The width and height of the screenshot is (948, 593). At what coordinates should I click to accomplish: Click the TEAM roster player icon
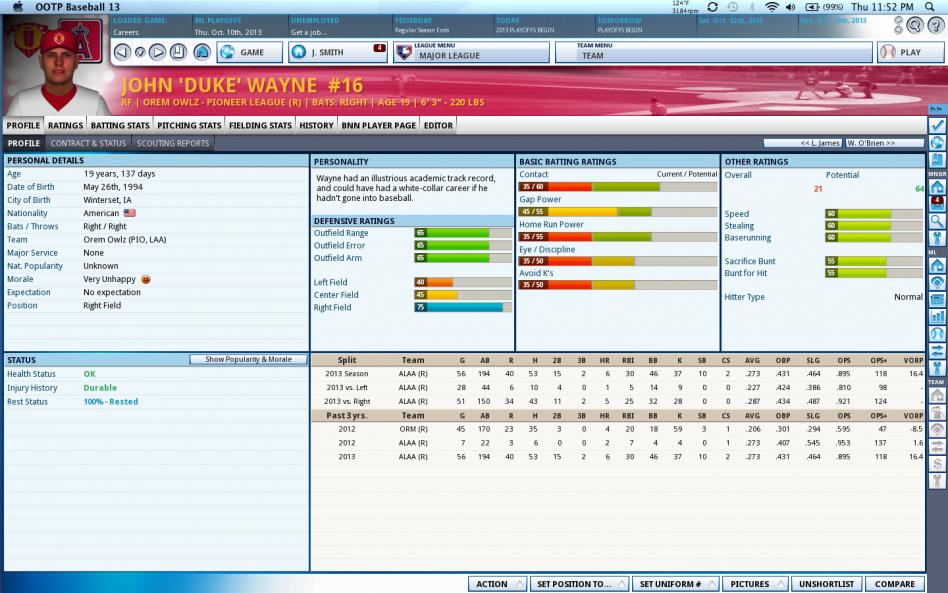[937, 413]
